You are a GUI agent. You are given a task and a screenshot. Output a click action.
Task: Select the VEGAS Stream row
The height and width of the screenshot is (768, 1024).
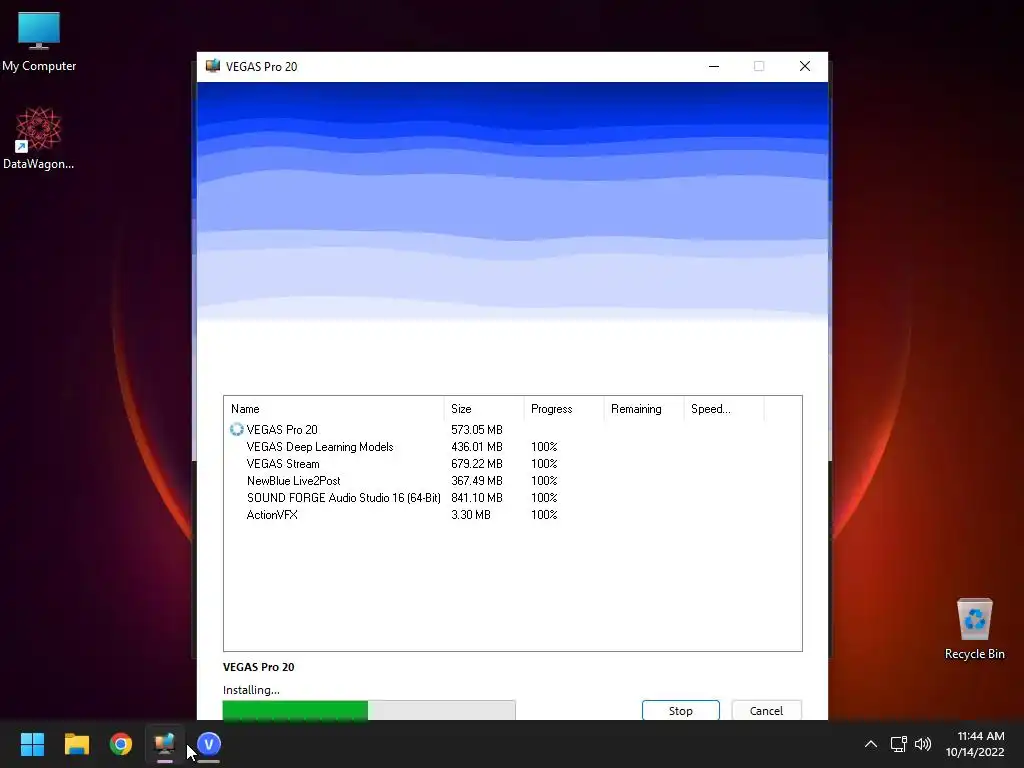tap(513, 464)
